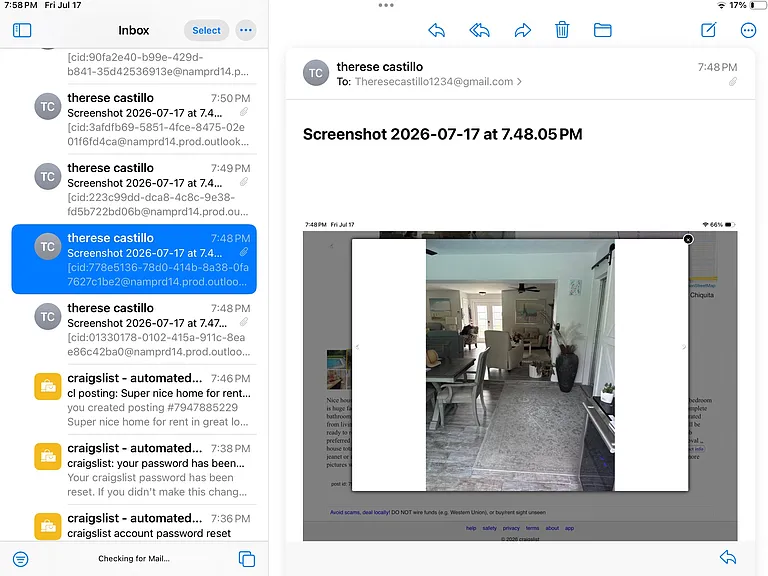Tap the message subject Screenshot 2026-07-17 at 7.48.05 PM
The height and width of the screenshot is (576, 768).
click(x=443, y=134)
